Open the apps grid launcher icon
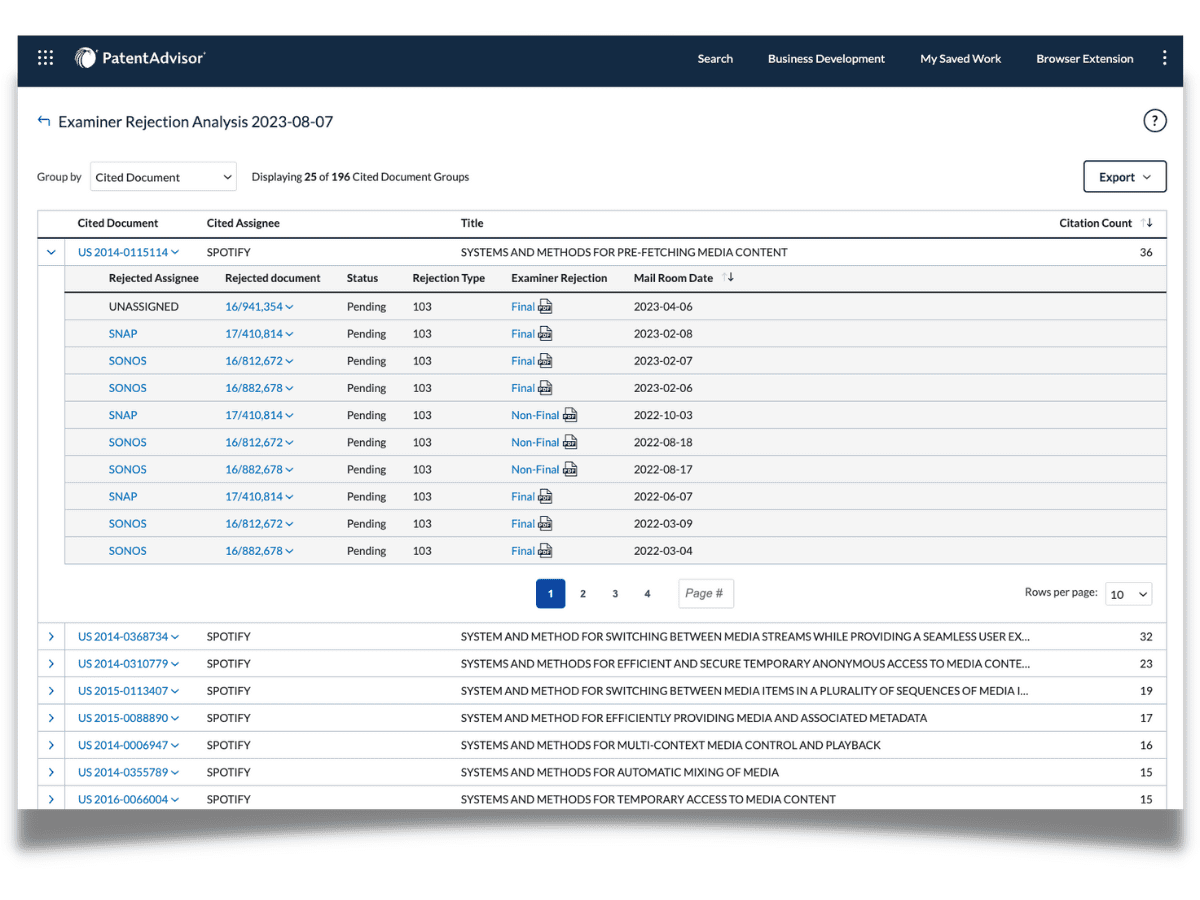The width and height of the screenshot is (1200, 900). pyautogui.click(x=45, y=58)
